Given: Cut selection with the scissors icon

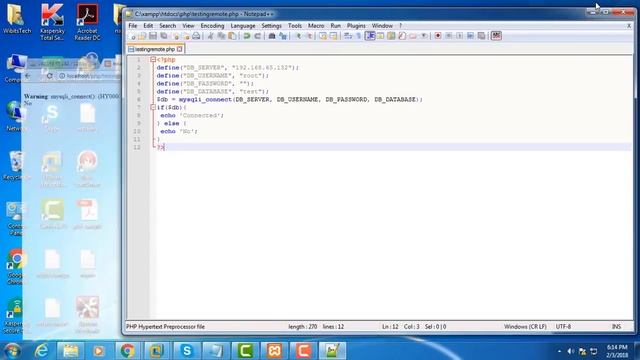Looking at the screenshot, I should (x=211, y=36).
